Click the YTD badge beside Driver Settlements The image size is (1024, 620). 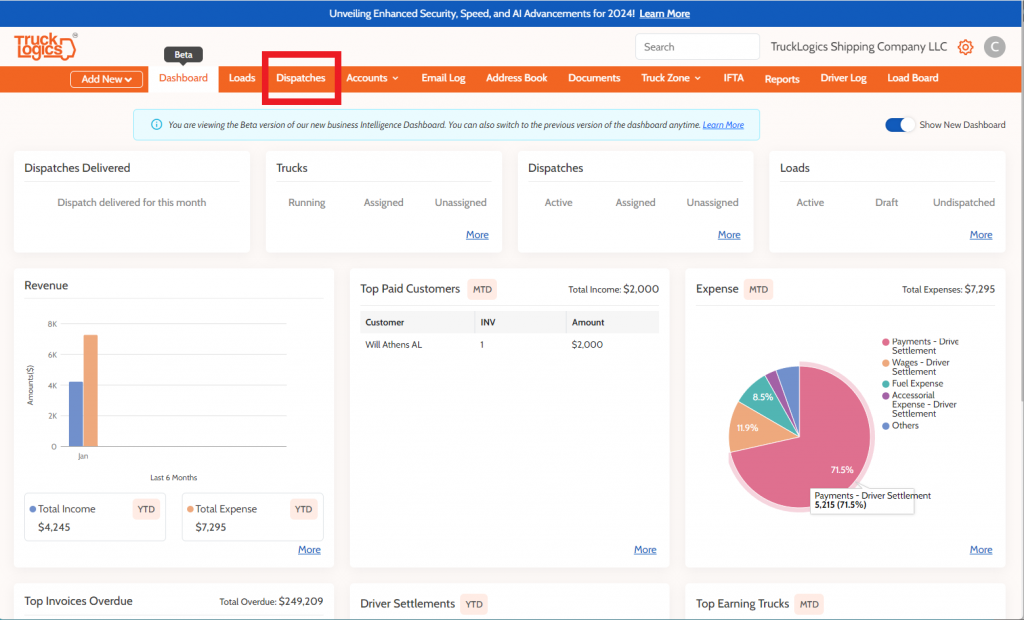click(x=473, y=604)
